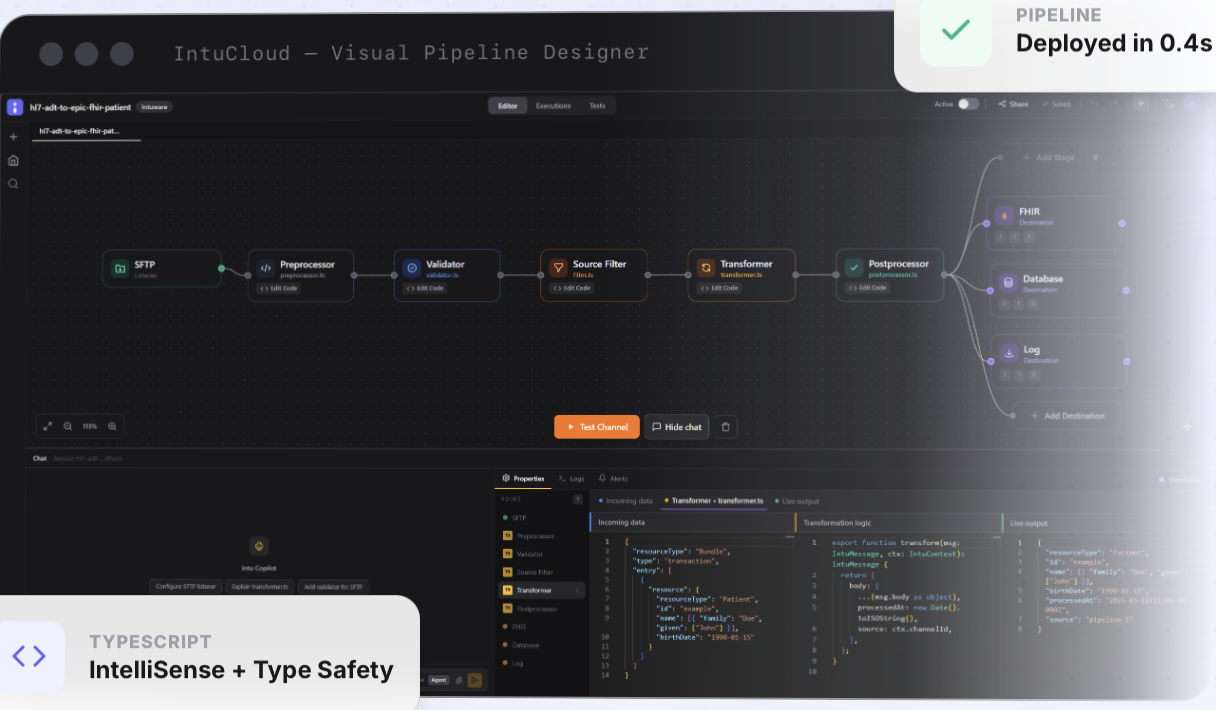Switch to the Executions tab
The height and width of the screenshot is (710, 1216).
(553, 105)
